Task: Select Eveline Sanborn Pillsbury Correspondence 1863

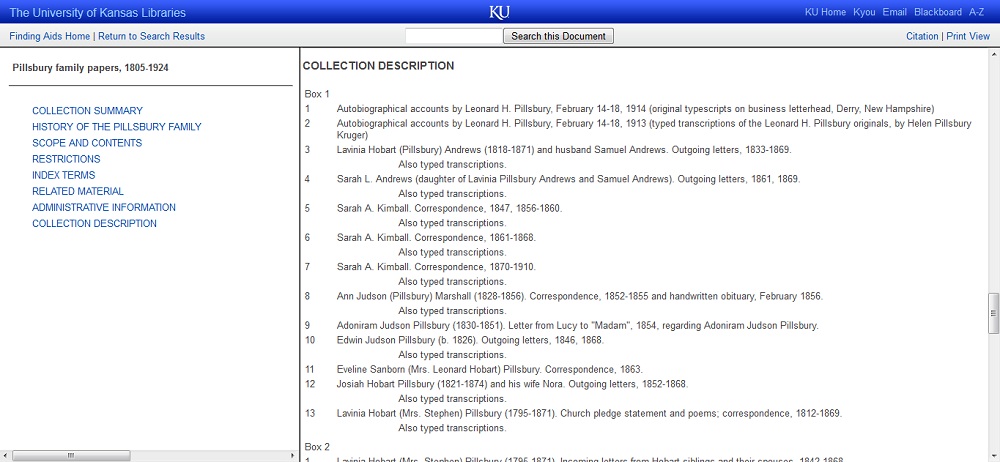Action: pyautogui.click(x=490, y=370)
